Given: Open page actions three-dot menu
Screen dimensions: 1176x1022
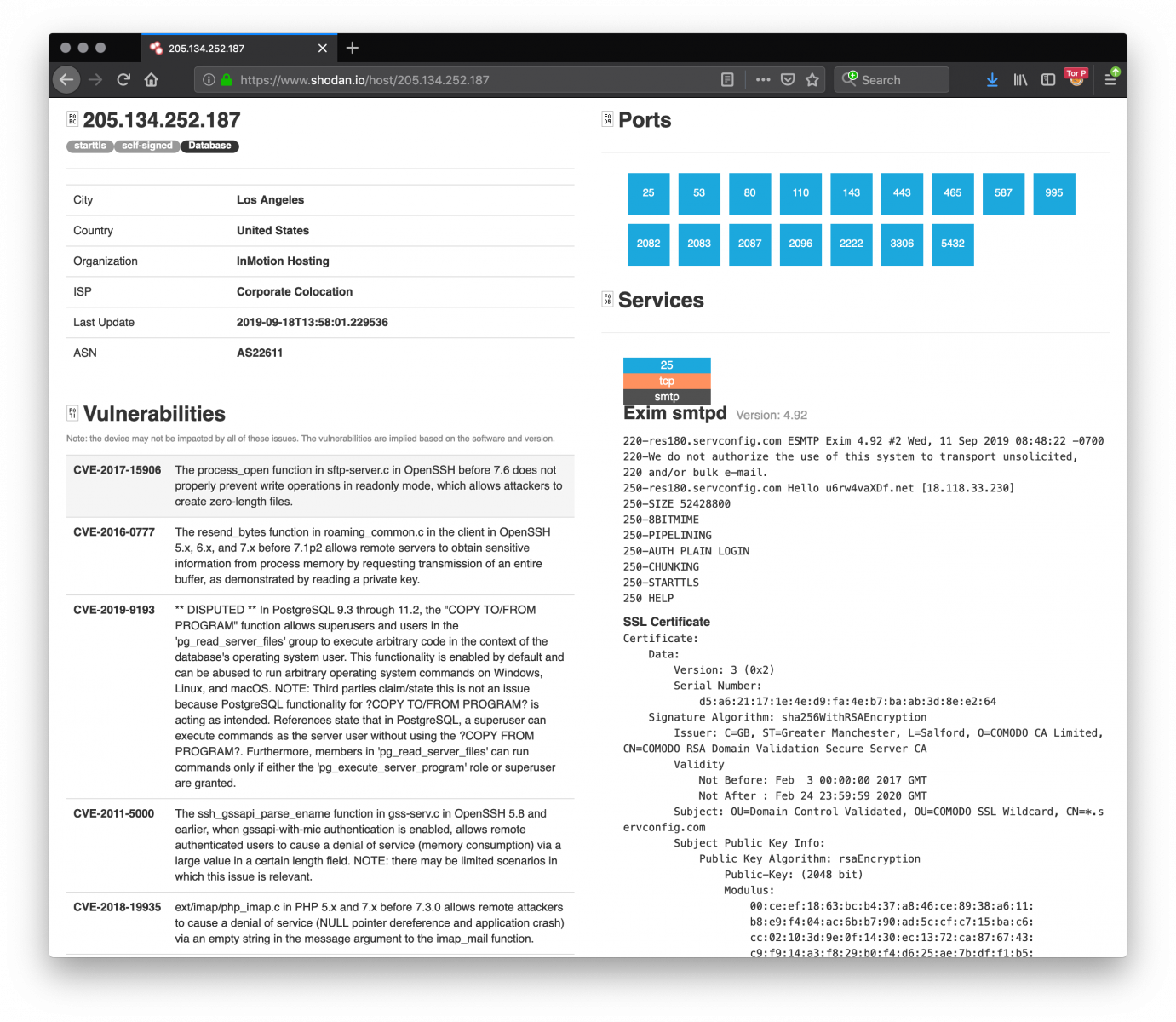Looking at the screenshot, I should click(763, 80).
